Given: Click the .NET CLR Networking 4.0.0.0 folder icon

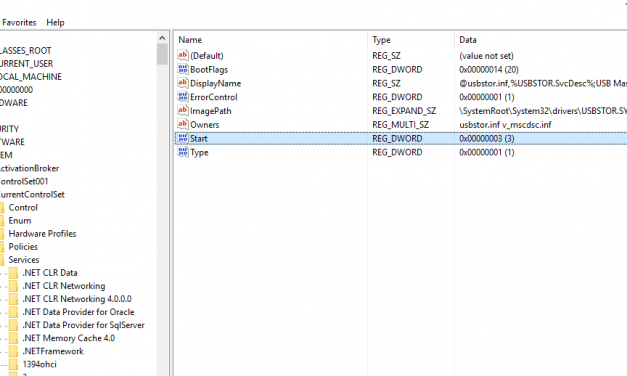Looking at the screenshot, I should pos(14,299).
